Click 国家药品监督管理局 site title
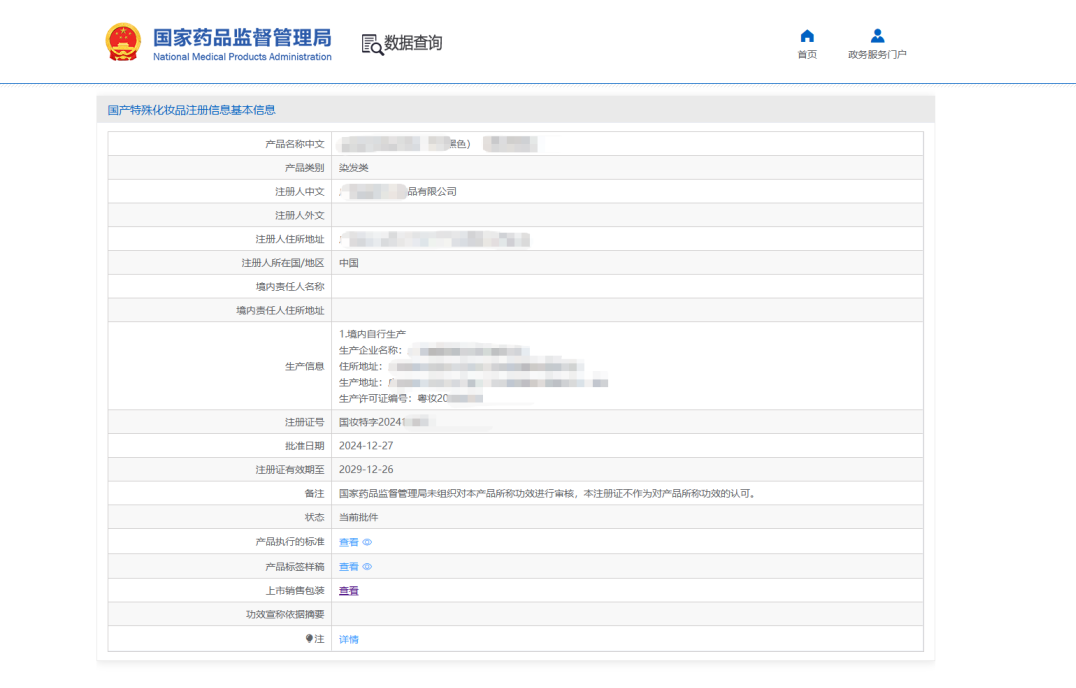 (x=241, y=38)
